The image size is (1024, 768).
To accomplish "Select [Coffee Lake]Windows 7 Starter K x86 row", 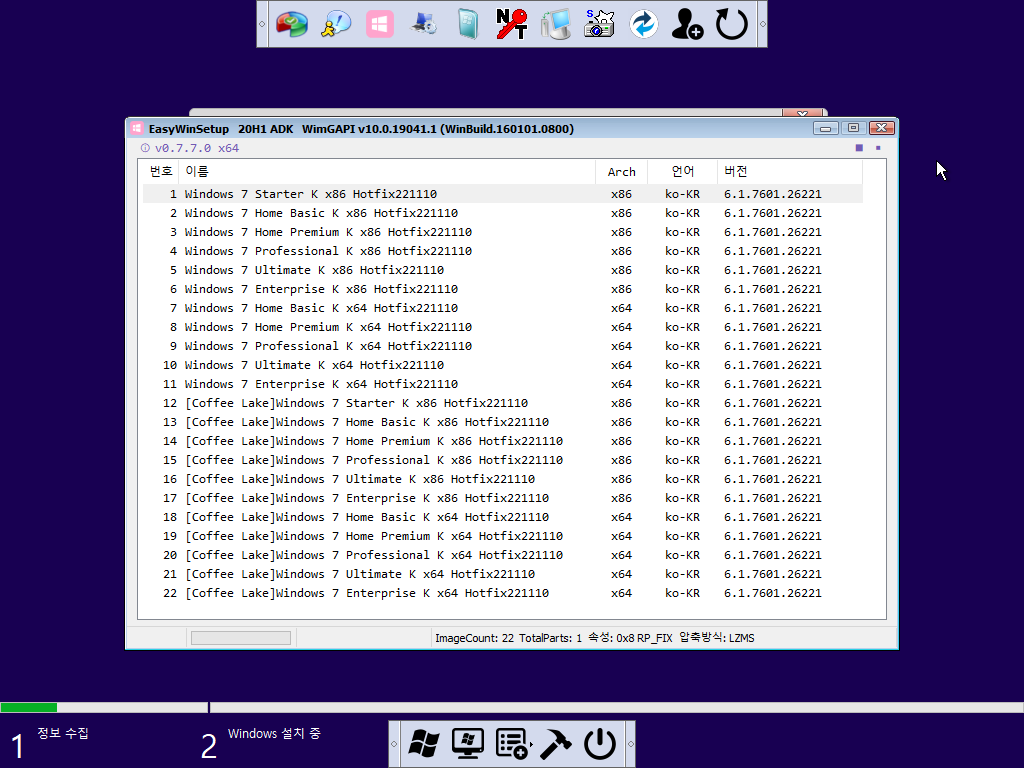I will click(x=503, y=403).
